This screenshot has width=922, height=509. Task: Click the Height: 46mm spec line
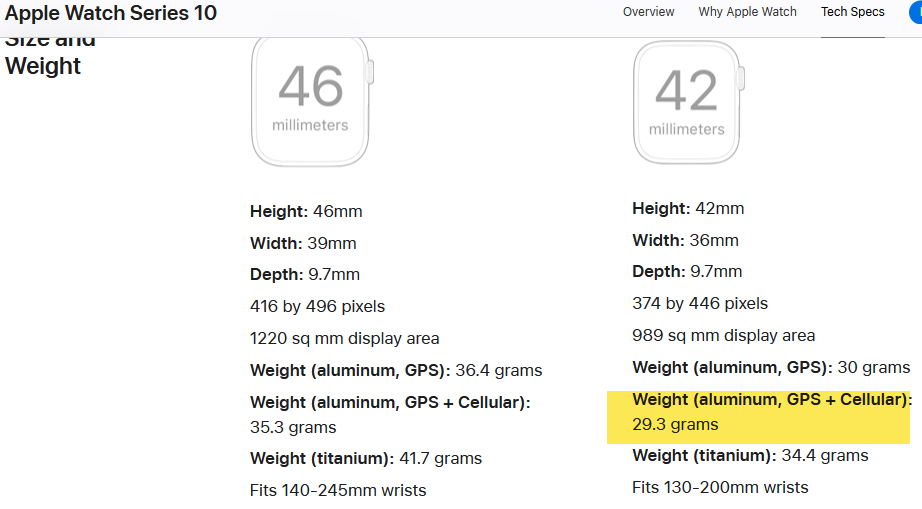pyautogui.click(x=306, y=212)
